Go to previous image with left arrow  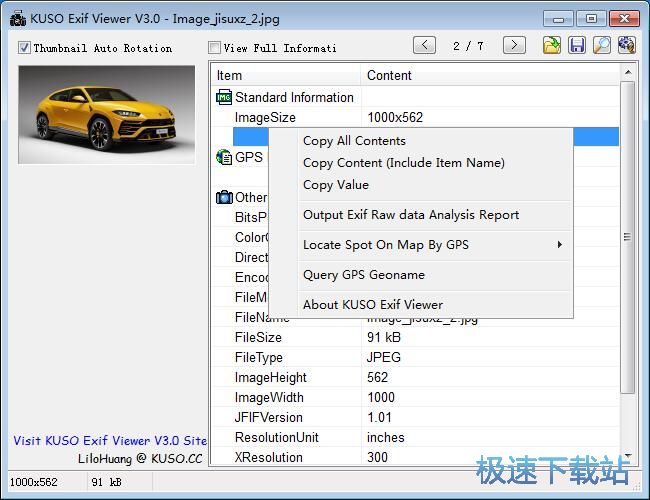424,45
